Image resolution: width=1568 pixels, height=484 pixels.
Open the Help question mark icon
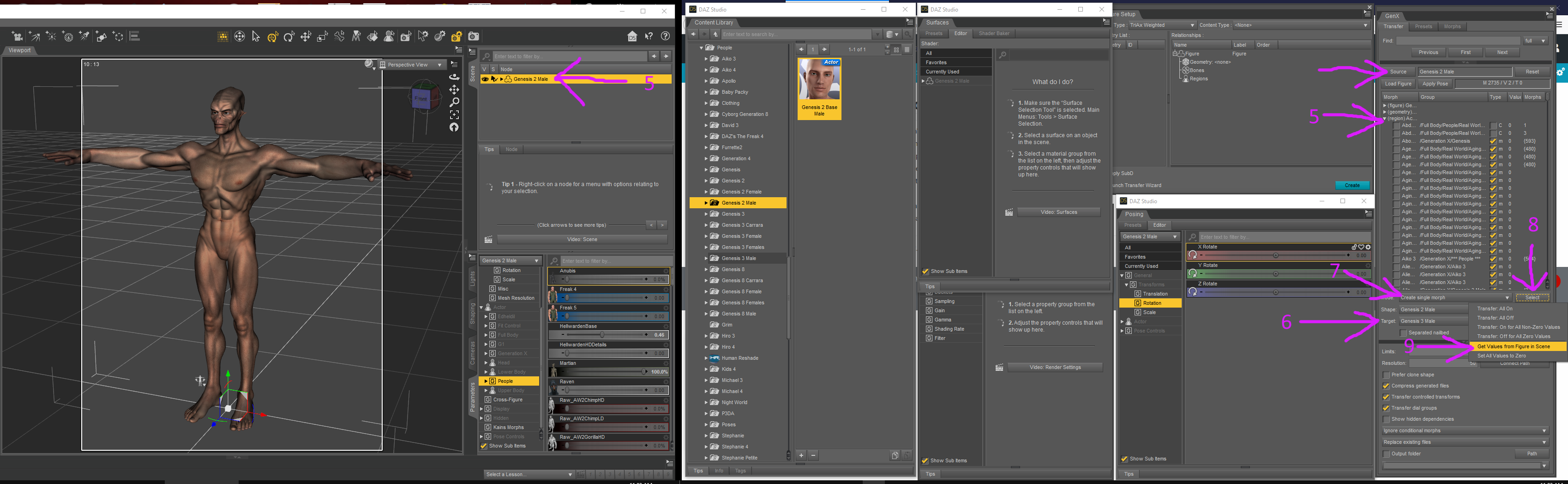click(x=665, y=36)
